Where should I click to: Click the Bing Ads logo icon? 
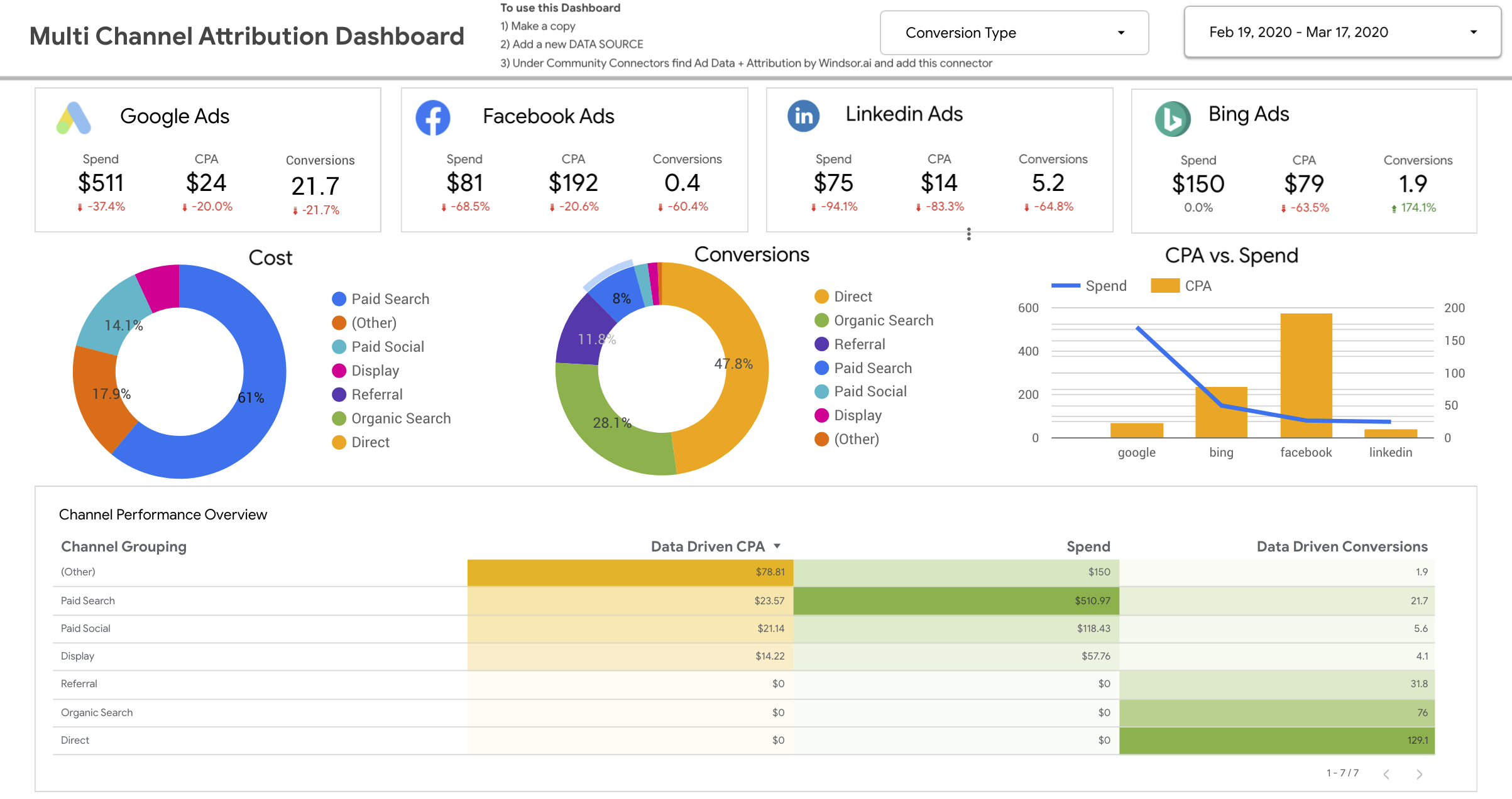click(1172, 119)
